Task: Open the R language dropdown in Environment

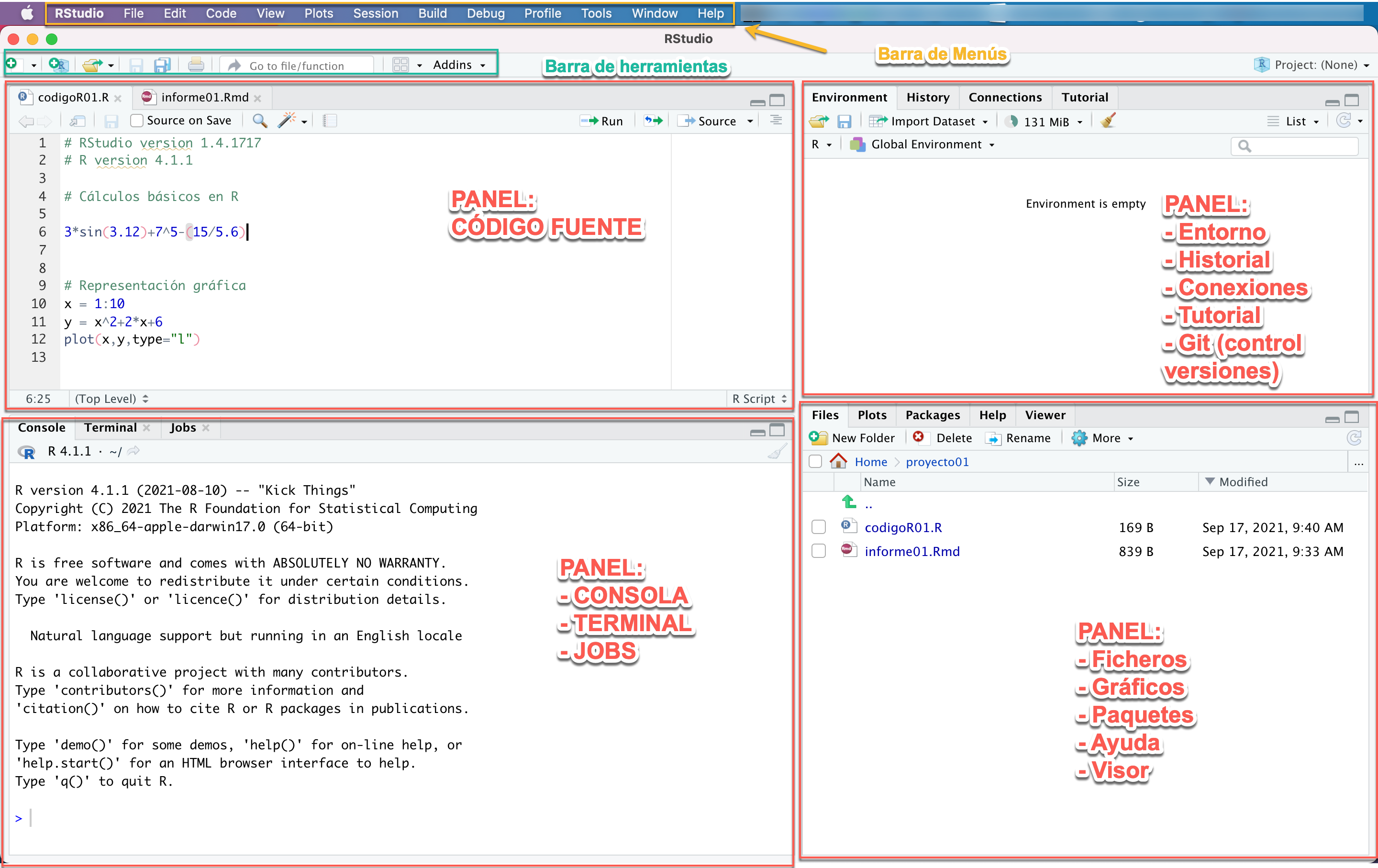Action: [x=821, y=144]
